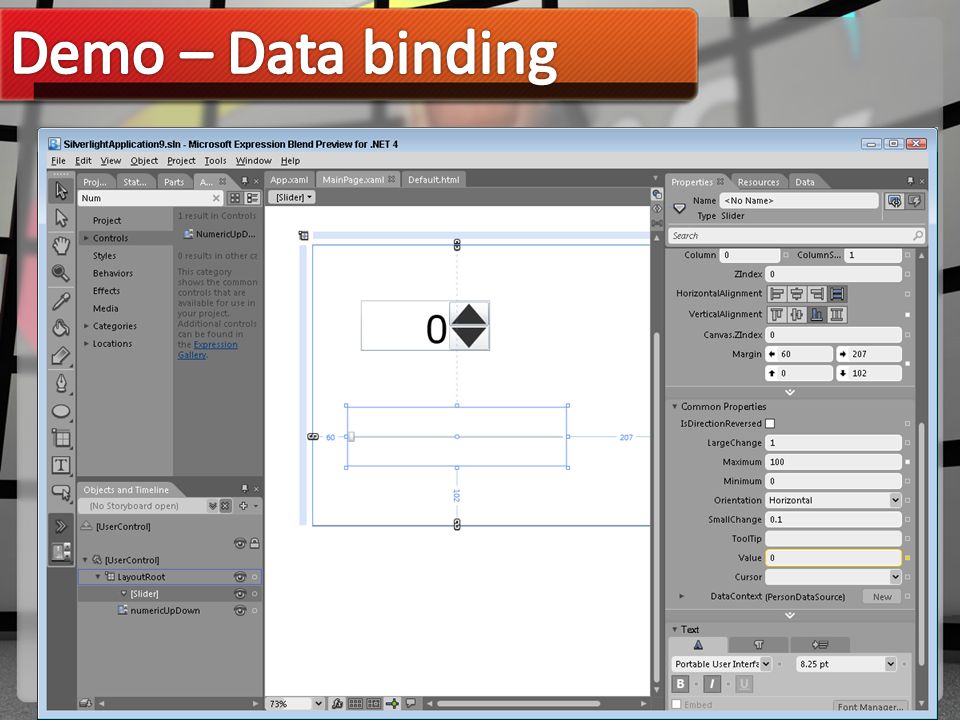Expand the Categories asset node
The height and width of the screenshot is (720, 960).
pyautogui.click(x=86, y=326)
